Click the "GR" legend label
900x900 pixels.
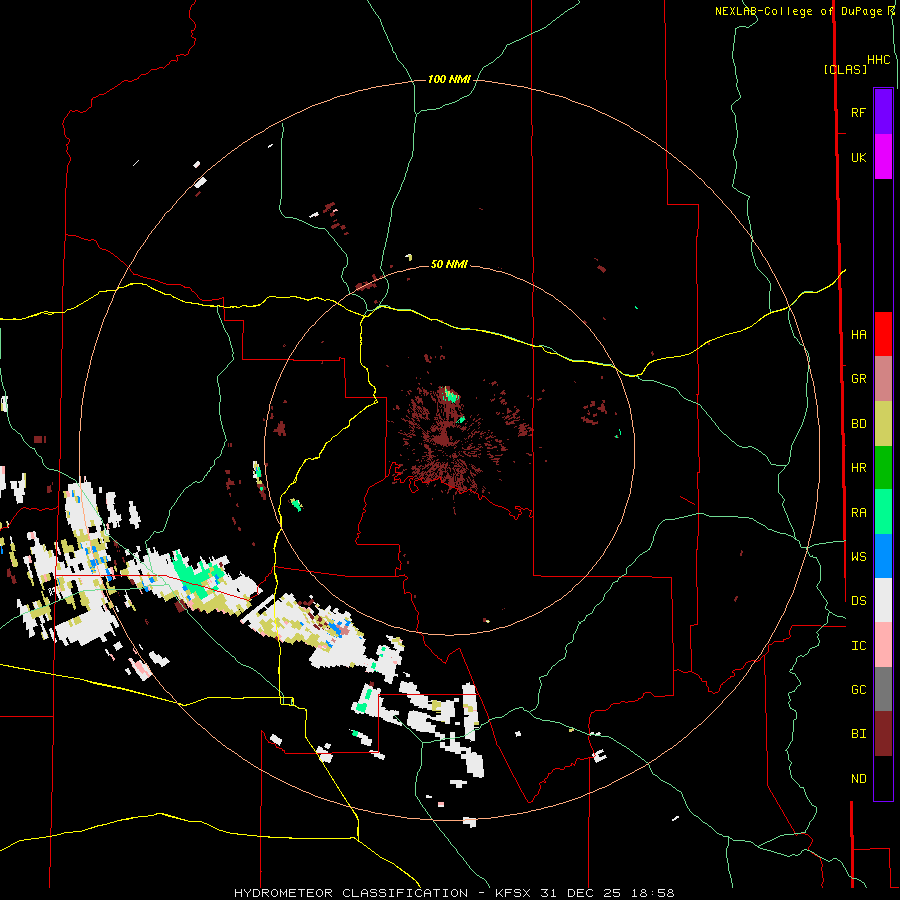pos(858,379)
